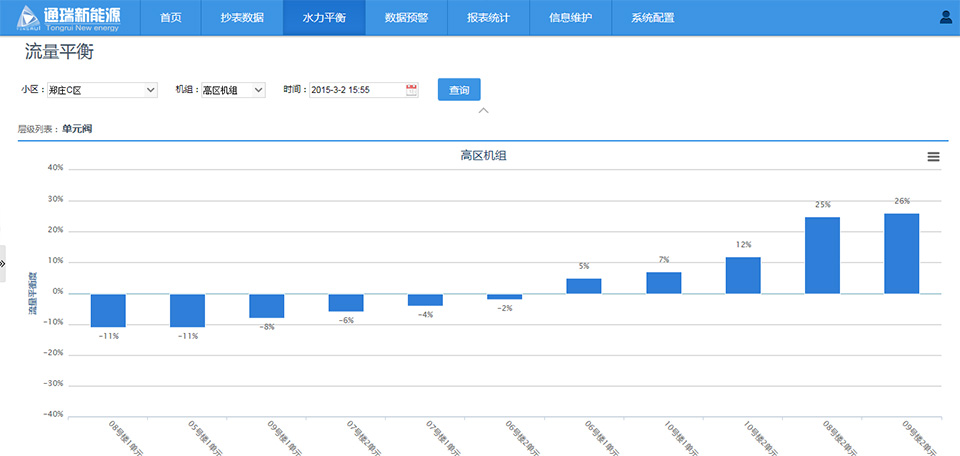Switch to the 数据预警 tab
Image resolution: width=960 pixels, height=456 pixels.
[406, 18]
